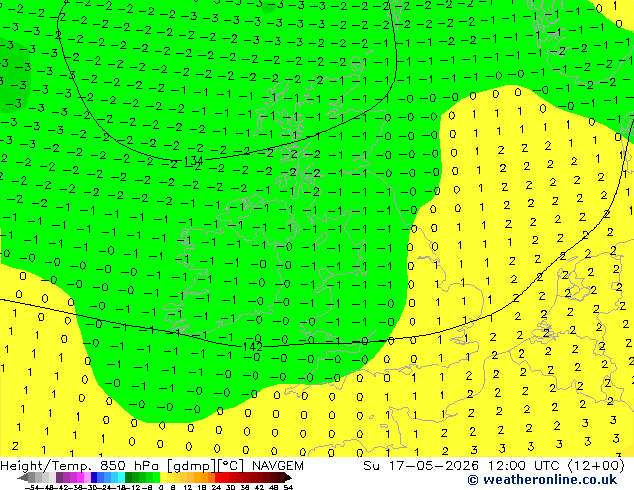634x490 pixels.
Task: Click the magenta legend swatch near -36
Action: 80,478
